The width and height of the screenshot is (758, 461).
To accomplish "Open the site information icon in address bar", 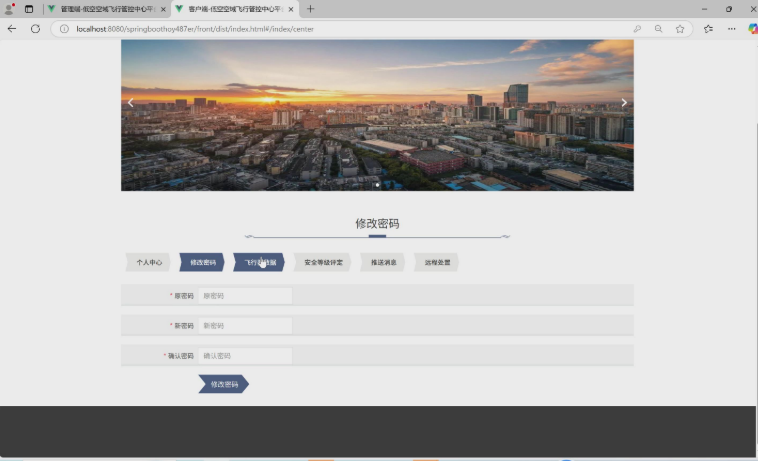I will point(64,29).
